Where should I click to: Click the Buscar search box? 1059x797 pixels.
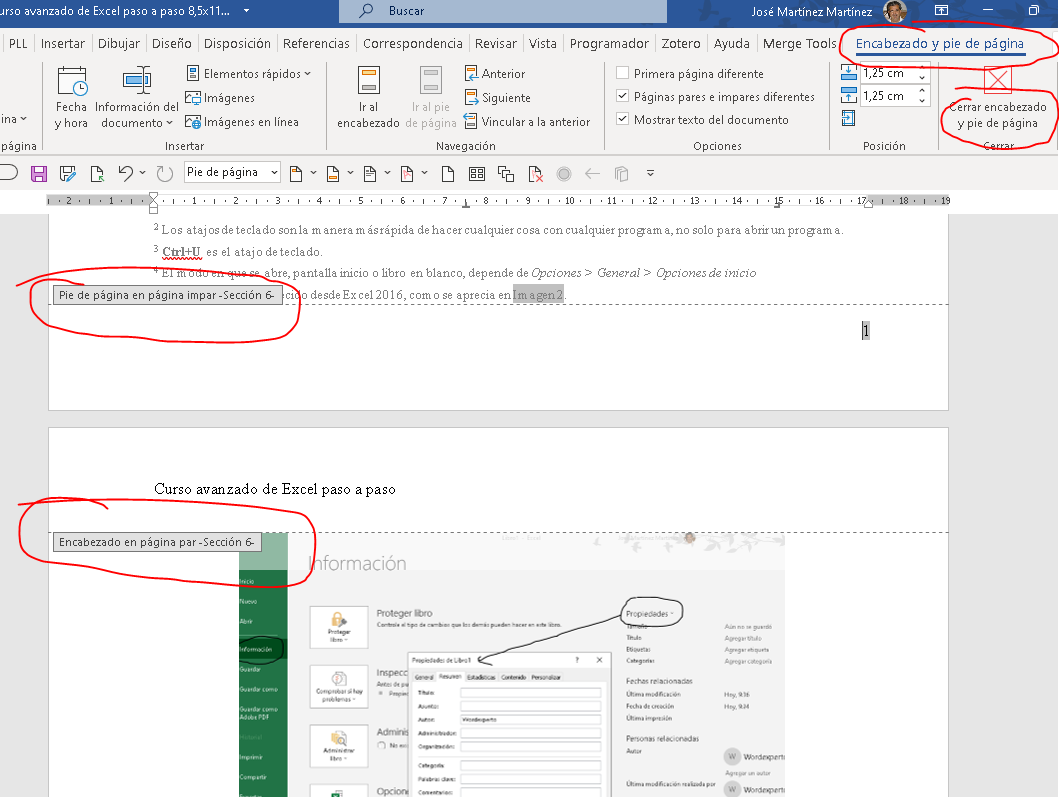pos(502,11)
